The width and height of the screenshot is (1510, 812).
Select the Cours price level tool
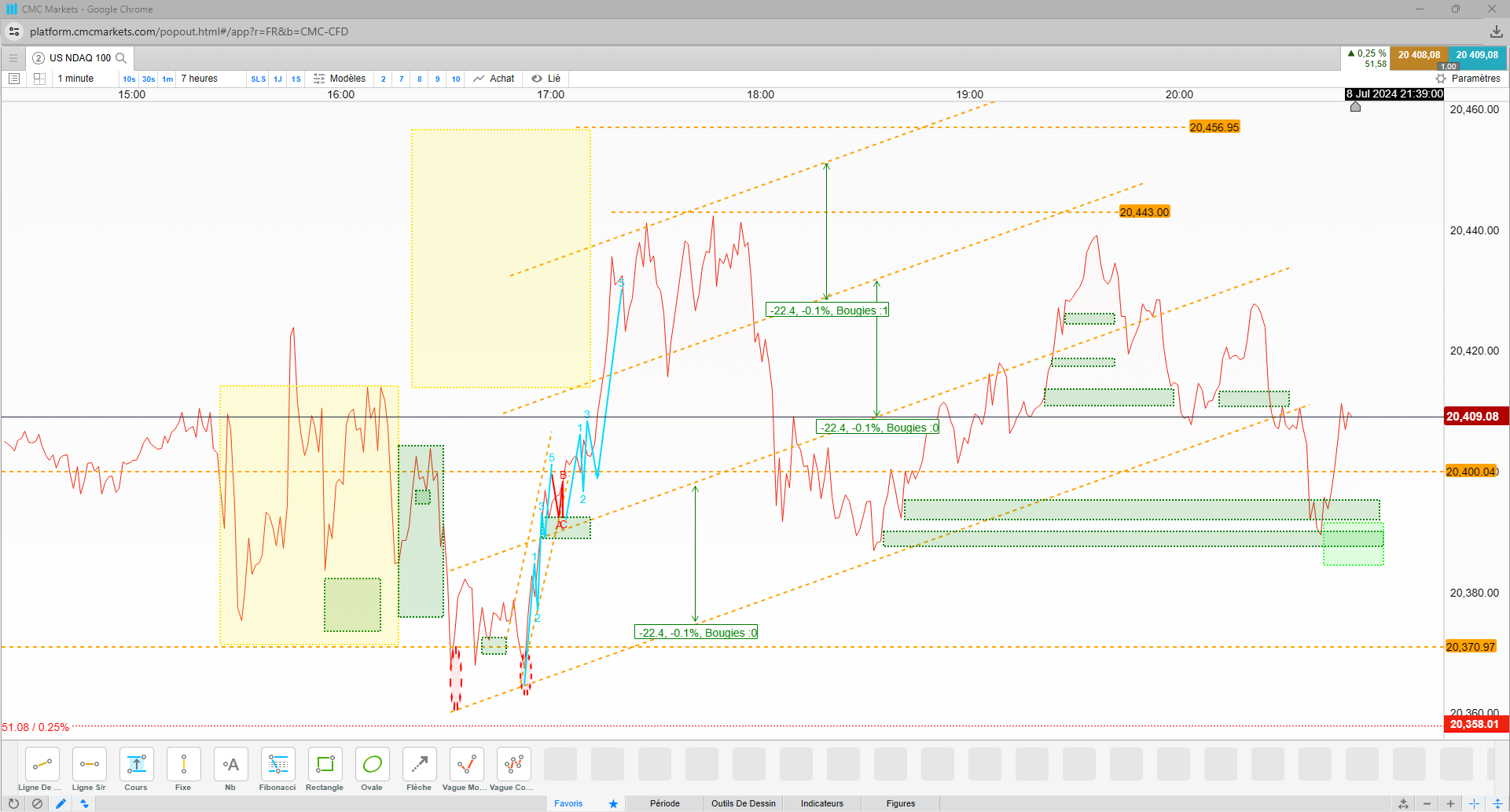tap(136, 770)
